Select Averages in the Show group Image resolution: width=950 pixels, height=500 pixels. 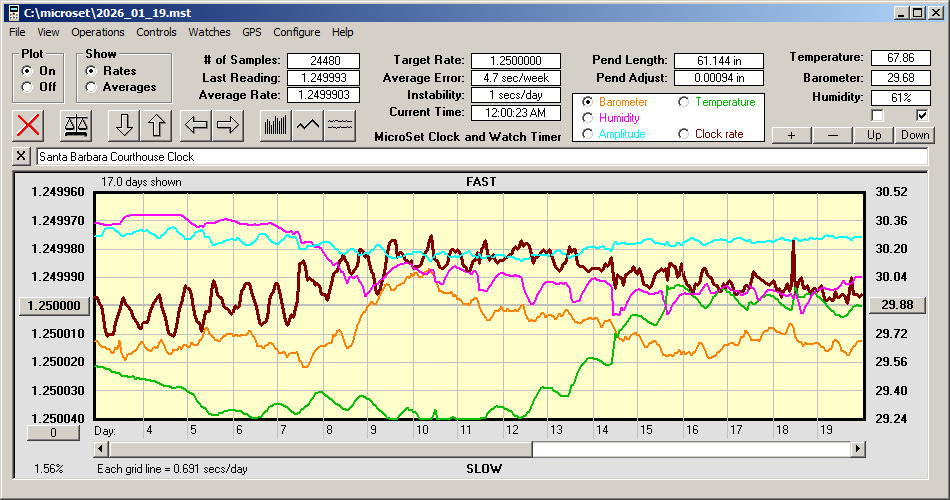point(91,87)
